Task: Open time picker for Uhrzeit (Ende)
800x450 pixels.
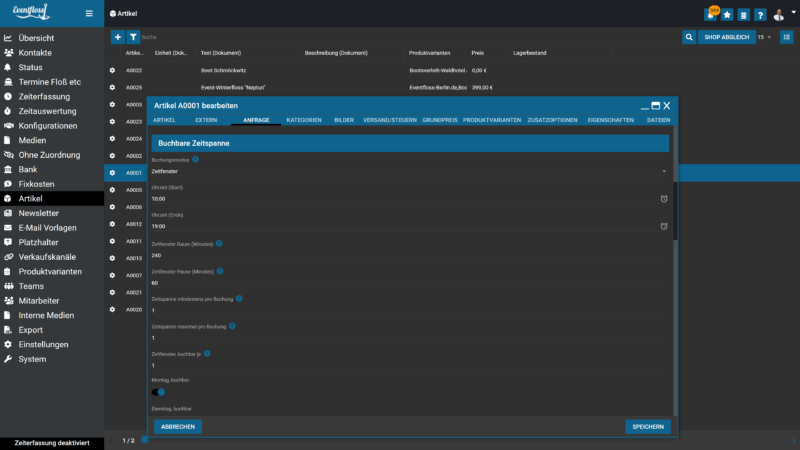Action: (x=664, y=226)
